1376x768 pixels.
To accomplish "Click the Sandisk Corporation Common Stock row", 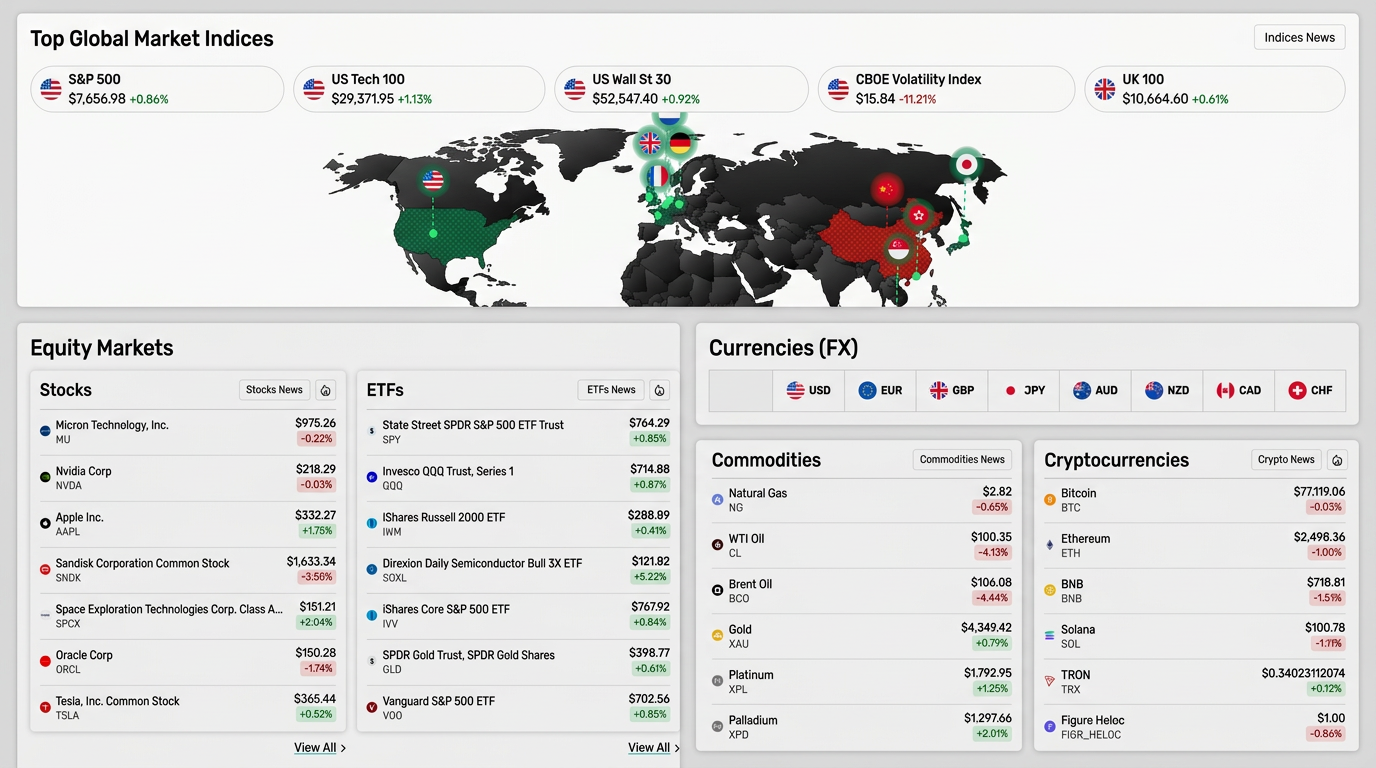I will [x=188, y=570].
